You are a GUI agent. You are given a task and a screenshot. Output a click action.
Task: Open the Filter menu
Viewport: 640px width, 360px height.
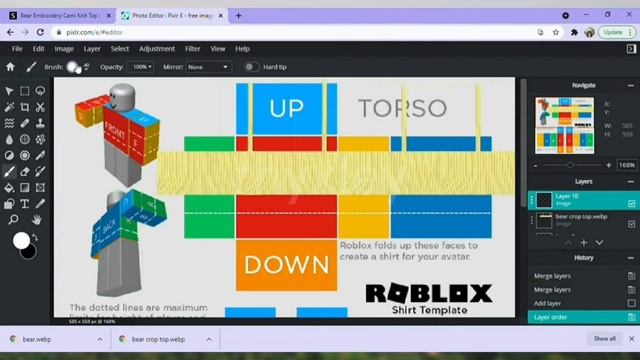pos(193,49)
